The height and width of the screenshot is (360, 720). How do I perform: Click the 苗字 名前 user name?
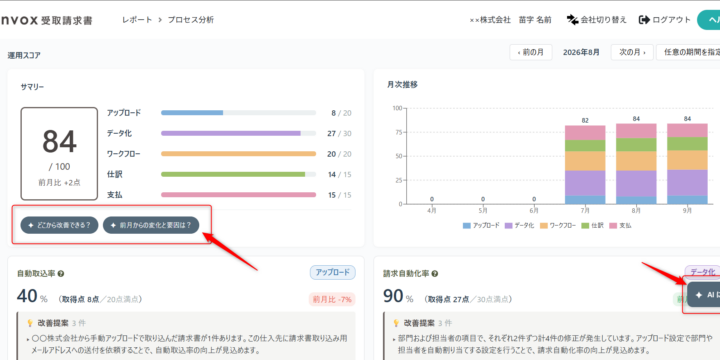tap(535, 20)
